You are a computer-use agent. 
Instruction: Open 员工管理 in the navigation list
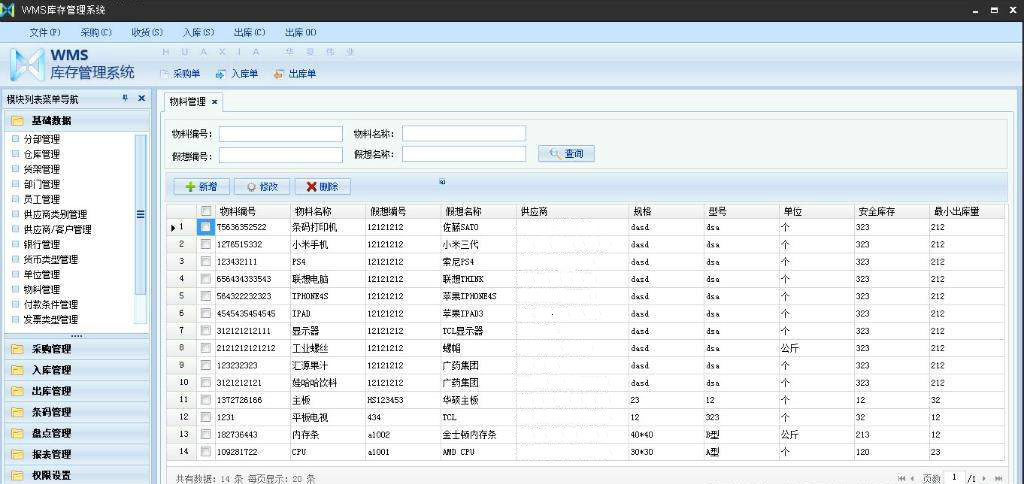tap(42, 199)
